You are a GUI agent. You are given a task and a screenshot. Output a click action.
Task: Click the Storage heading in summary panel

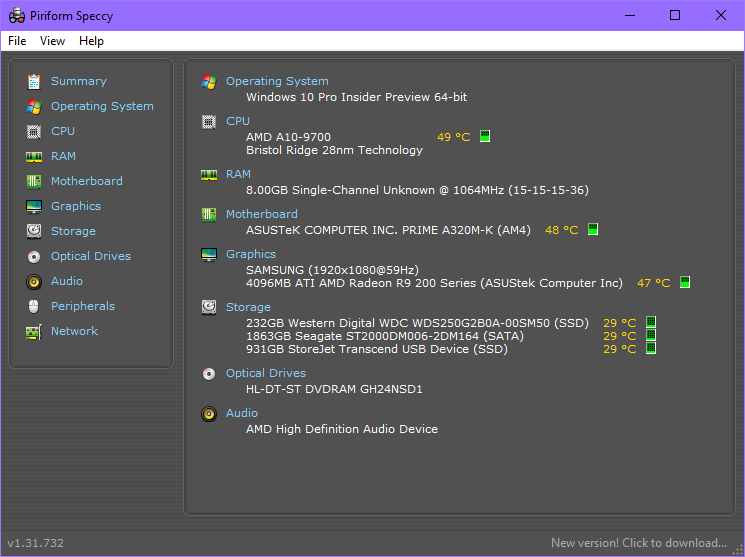point(248,307)
